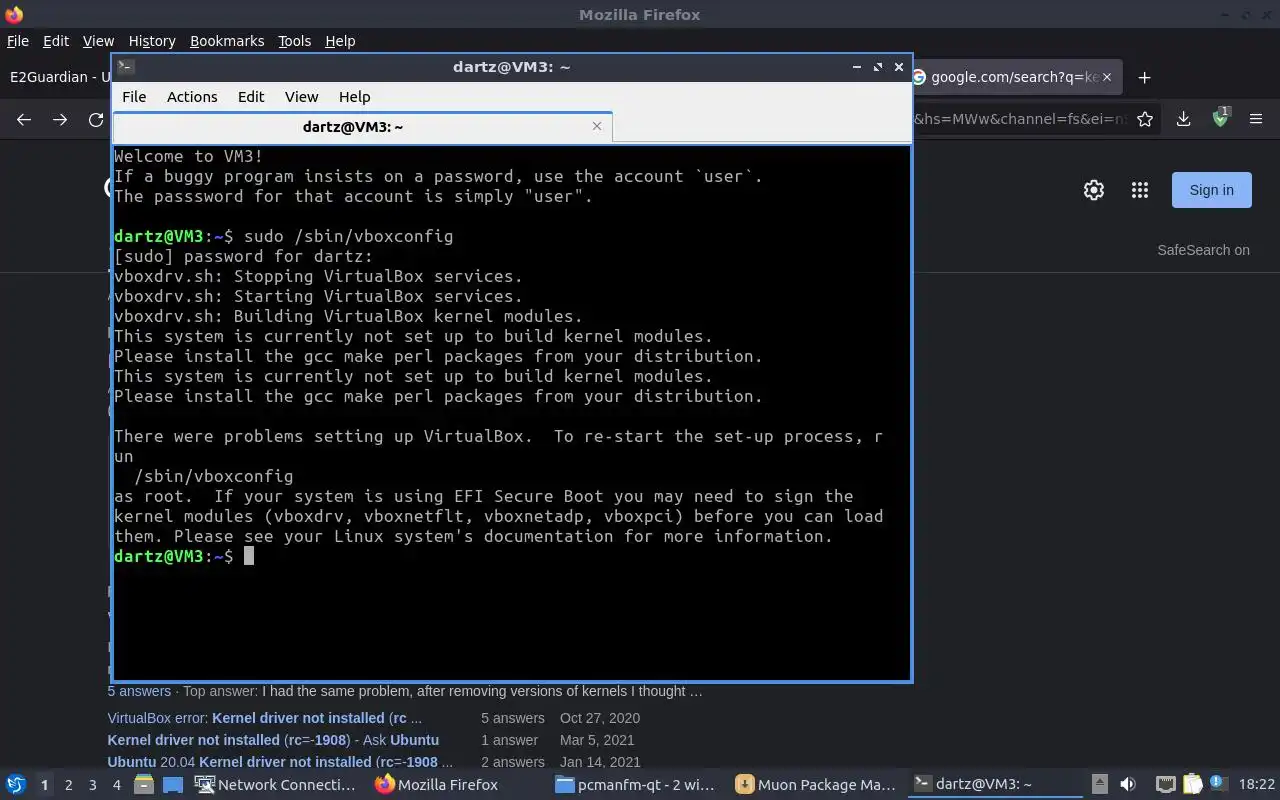
Task: Switch to dartz@VM3 terminal taskbar entry
Action: coord(996,785)
